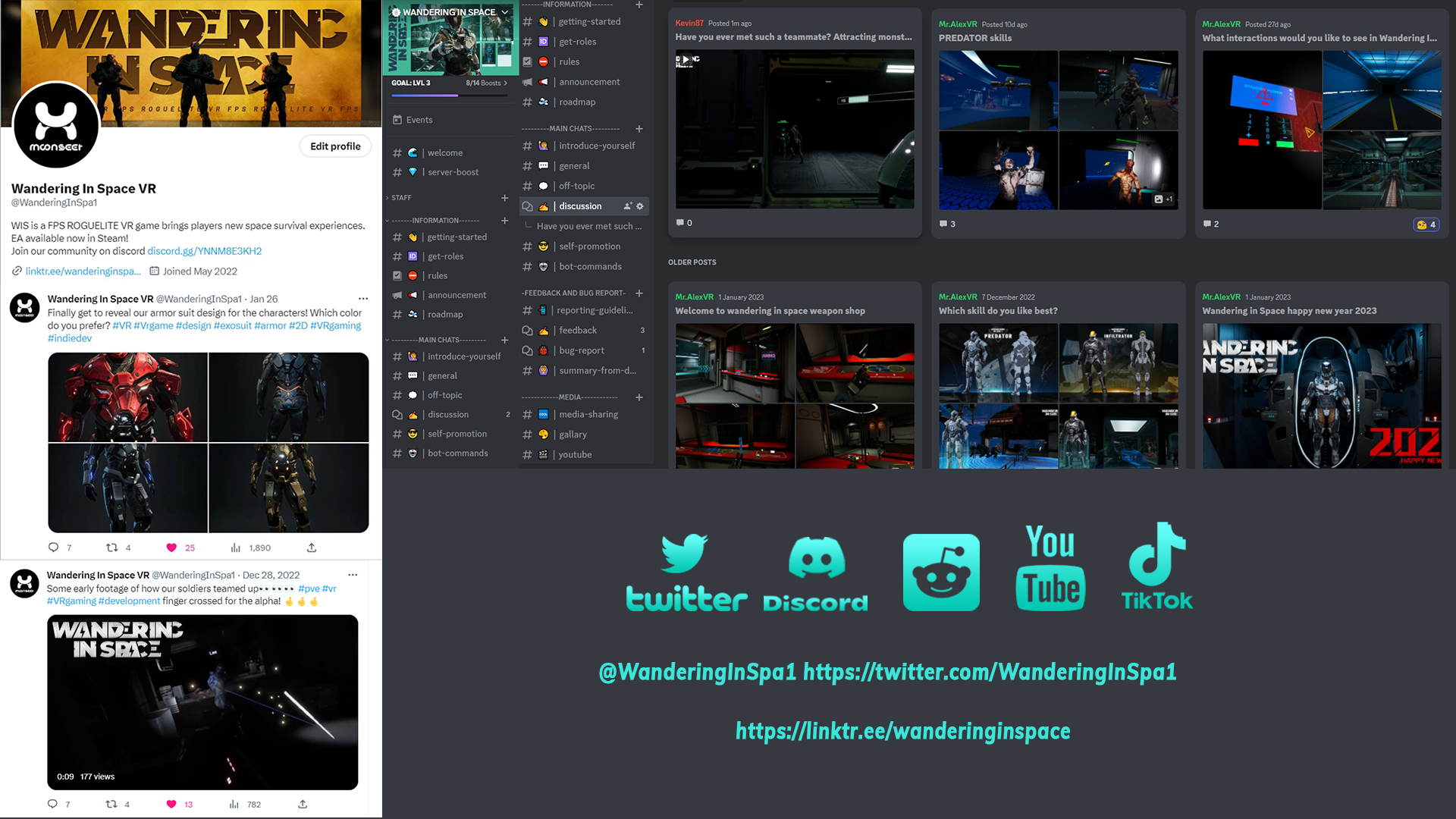
Task: Click the Moonseer profile avatar
Action: coord(56,124)
